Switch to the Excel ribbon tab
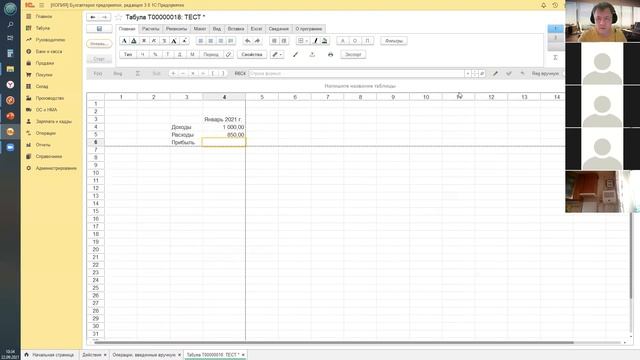 [x=256, y=29]
